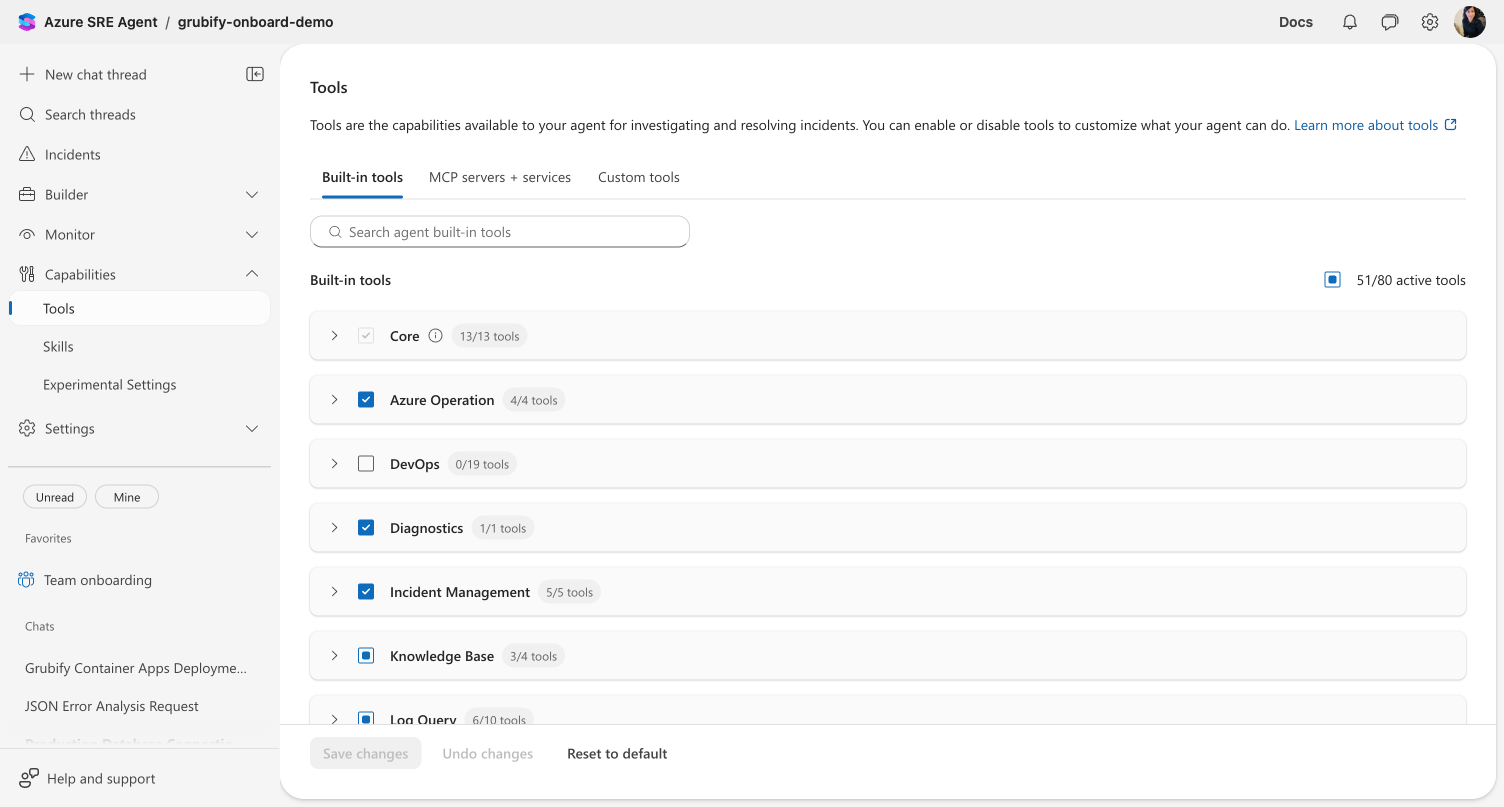Uncheck the Azure Operation checkbox
This screenshot has width=1504, height=807.
(366, 400)
